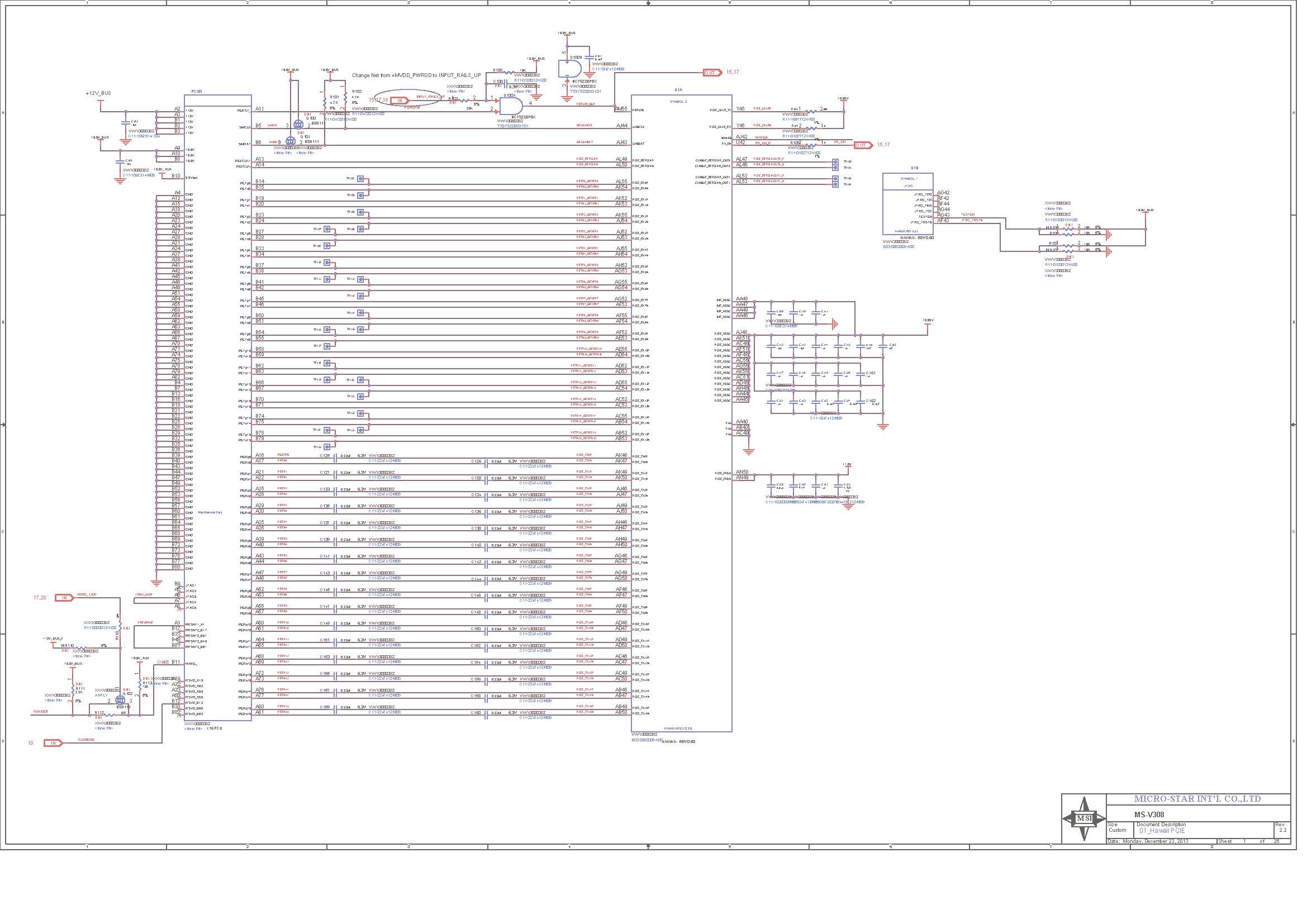Select the INPUT_RAILS_UP IN port symbol
Screen dimensions: 1307x924
click(400, 101)
